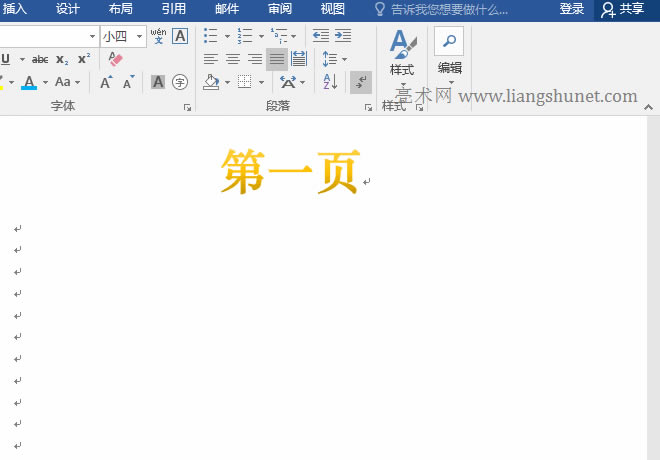Apply the blue font color A
660x460 pixels.
pyautogui.click(x=29, y=82)
